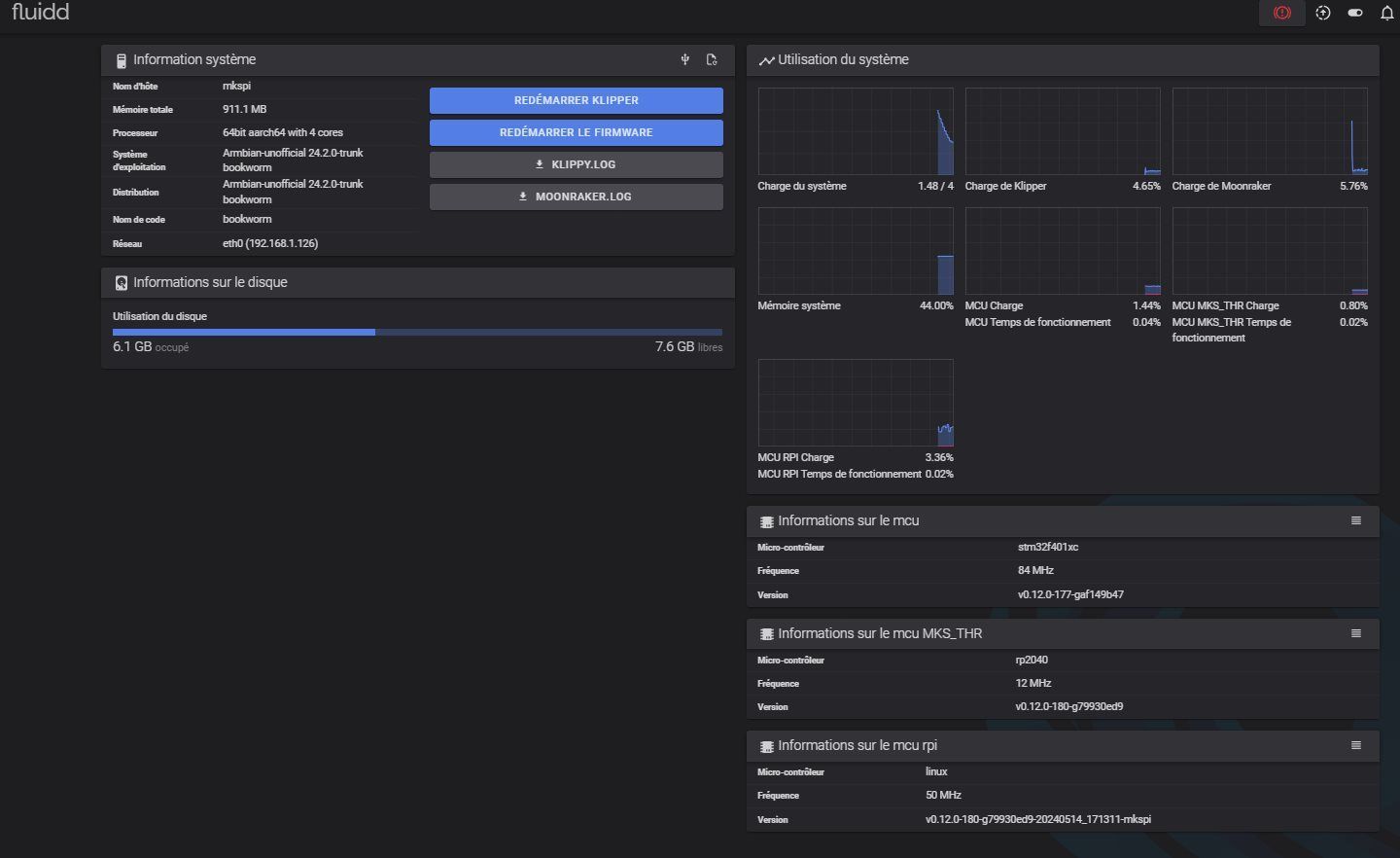This screenshot has width=1400, height=858.
Task: Click the download icon on the MOONRAKER.LOG button
Action: [x=523, y=197]
